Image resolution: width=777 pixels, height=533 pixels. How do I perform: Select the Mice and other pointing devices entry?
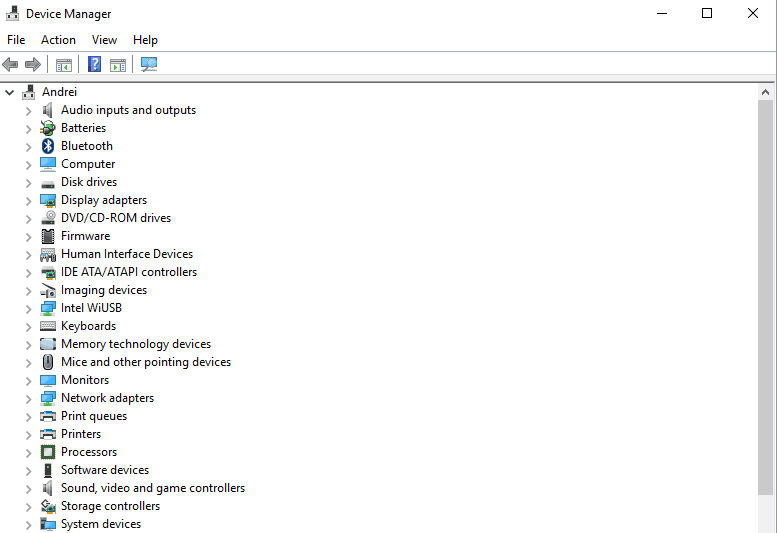[146, 362]
